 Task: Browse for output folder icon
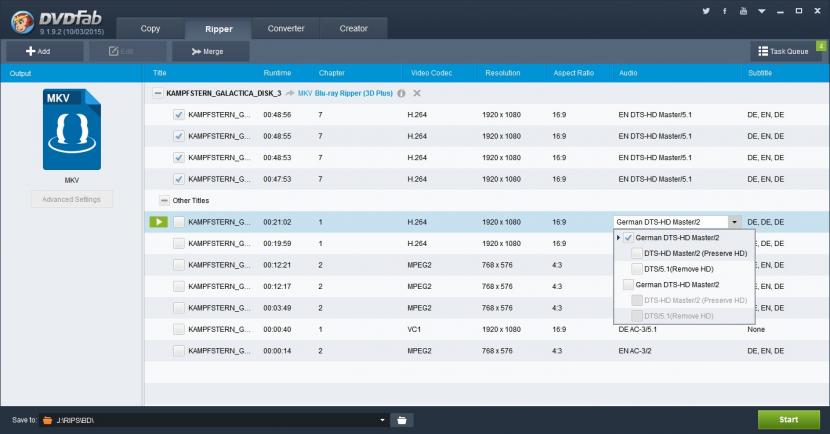click(402, 420)
